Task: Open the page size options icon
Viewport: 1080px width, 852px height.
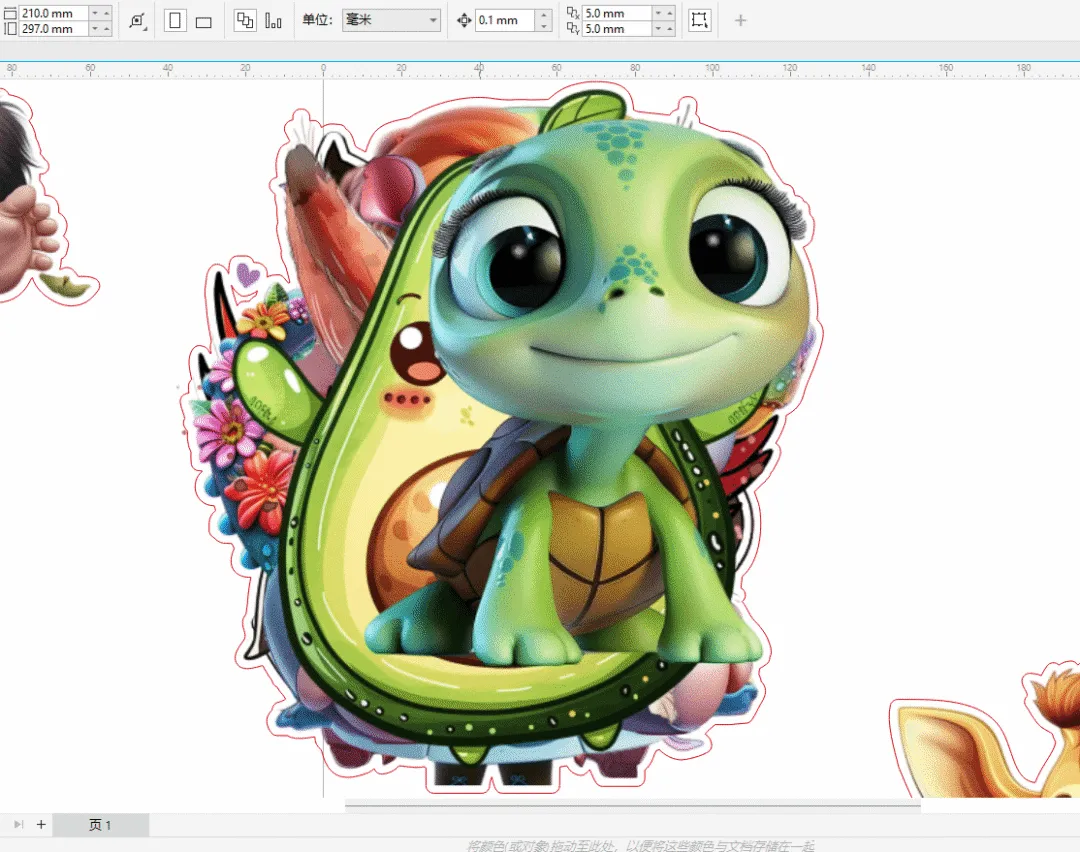Action: coord(138,21)
